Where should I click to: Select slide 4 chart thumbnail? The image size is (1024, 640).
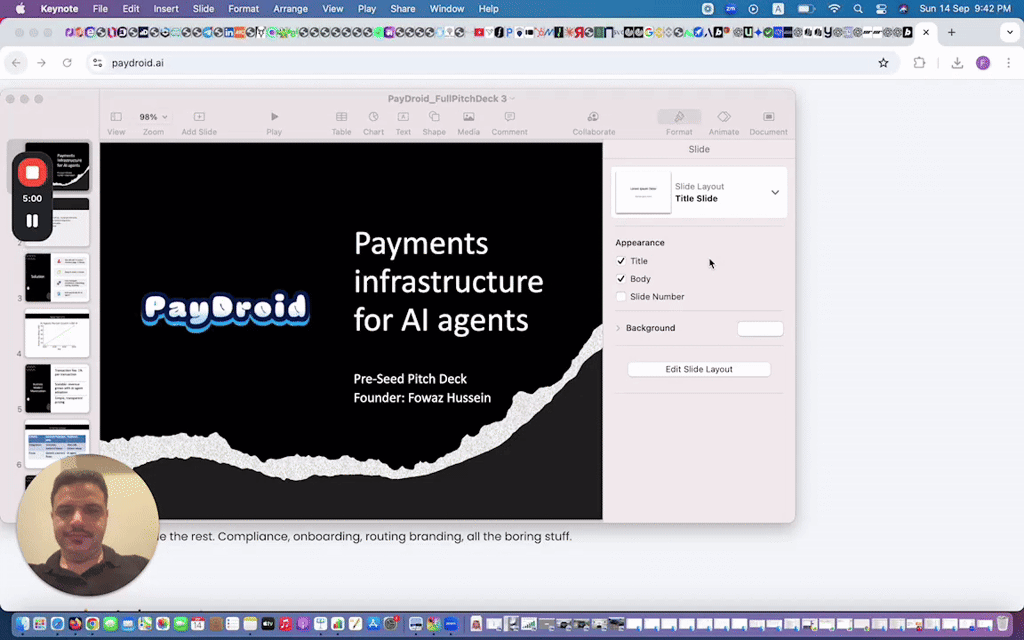pyautogui.click(x=57, y=333)
